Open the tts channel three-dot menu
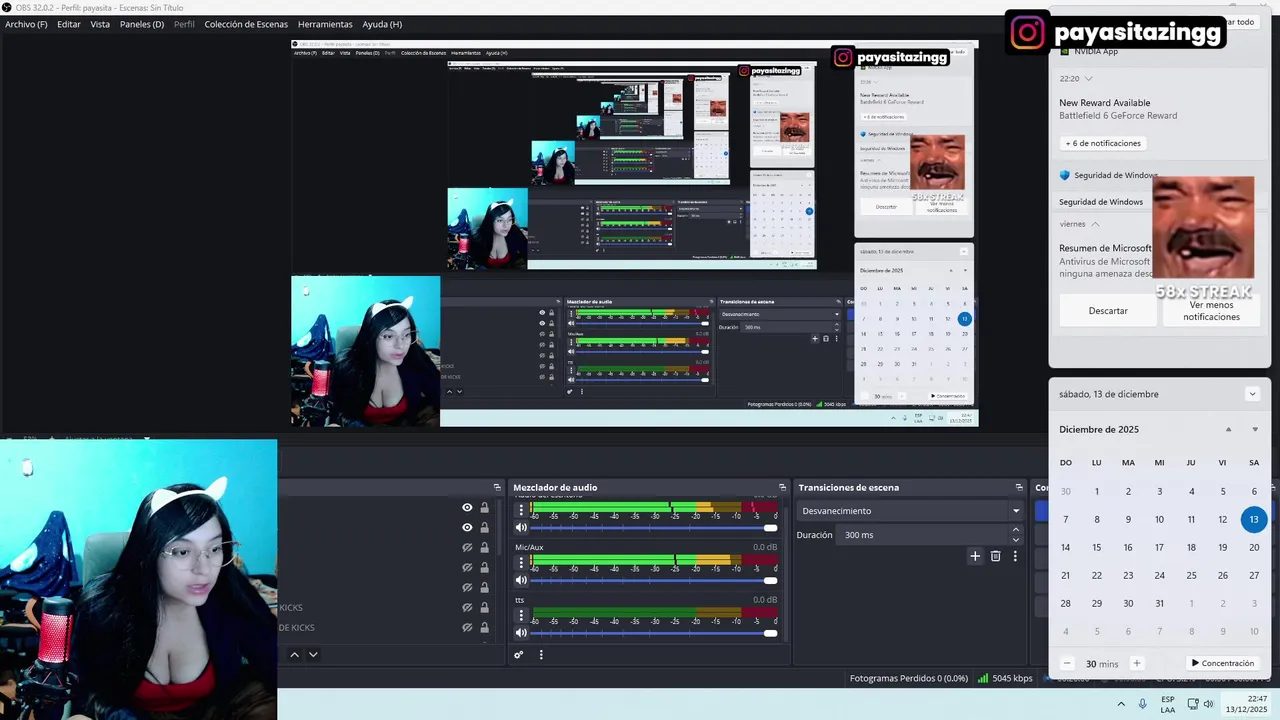This screenshot has width=1280, height=720. coord(521,615)
